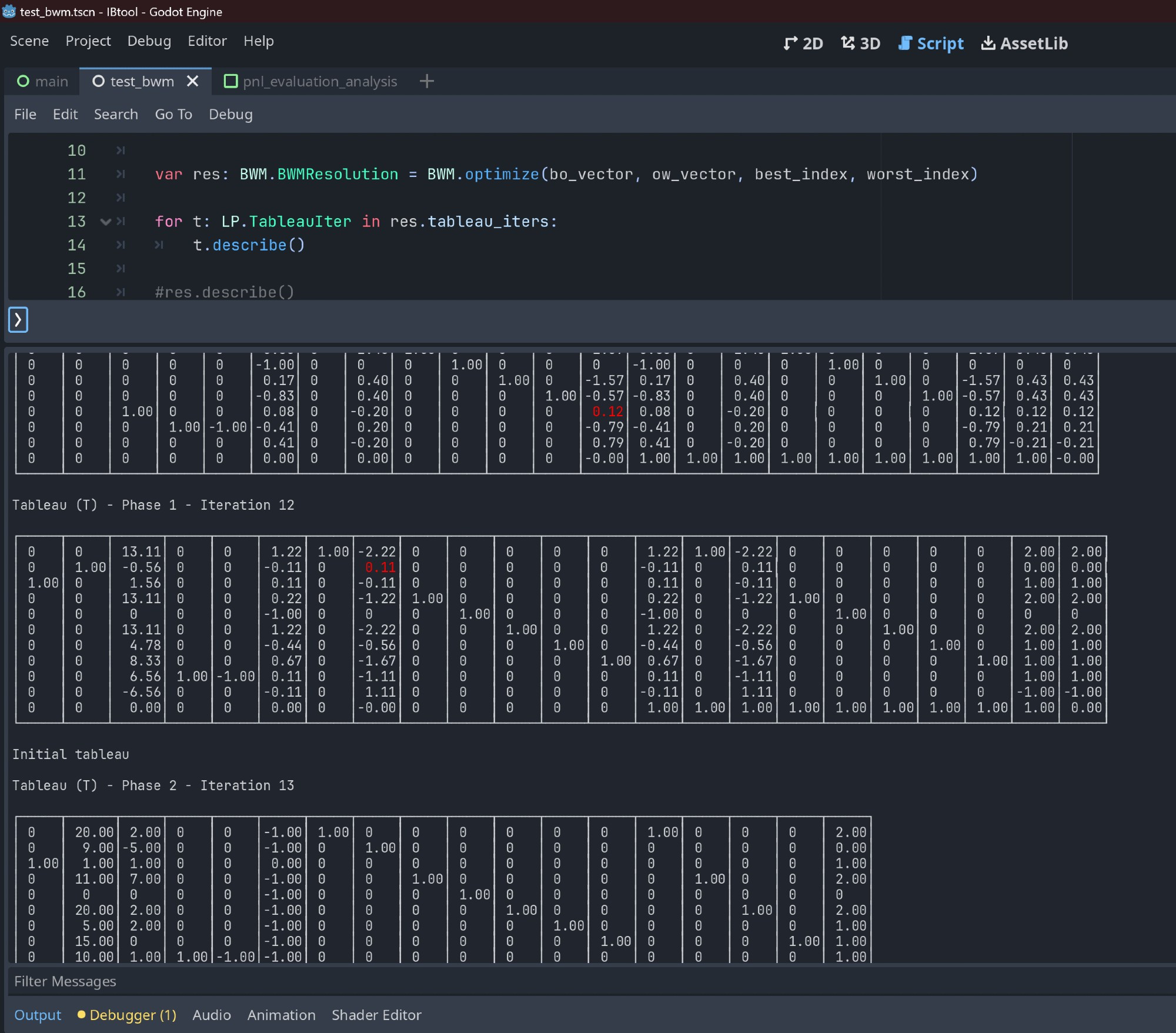This screenshot has width=1176, height=1033.
Task: Click red highlighted value 0.12
Action: [608, 412]
